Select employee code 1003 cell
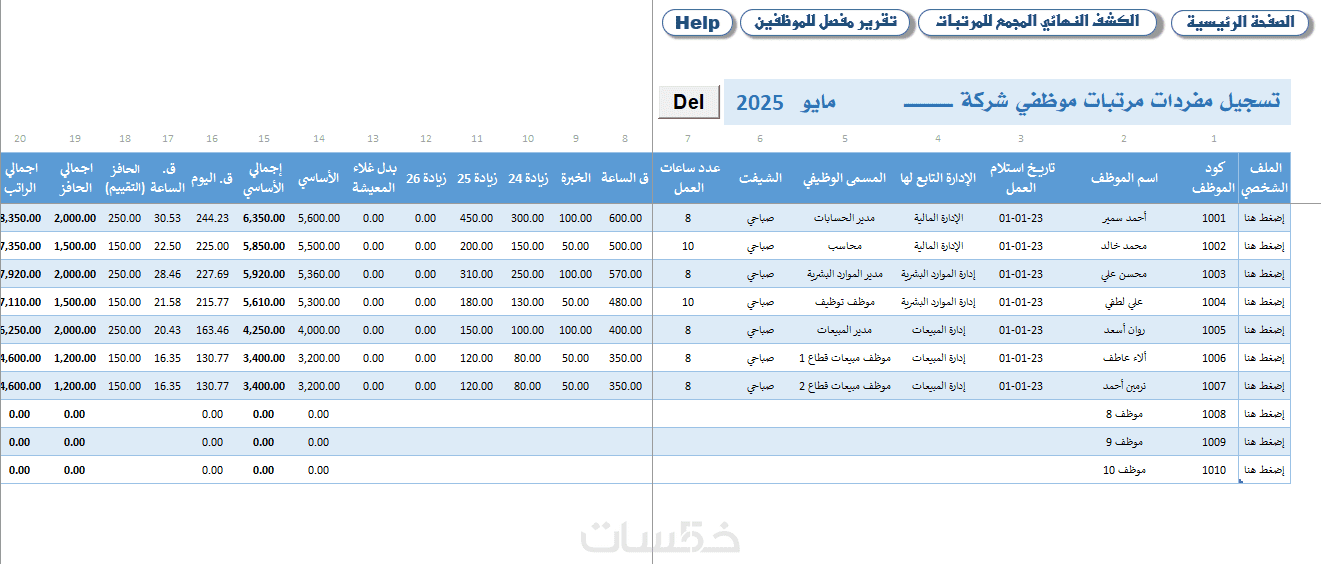Viewport: 1321px width, 564px height. (1213, 274)
